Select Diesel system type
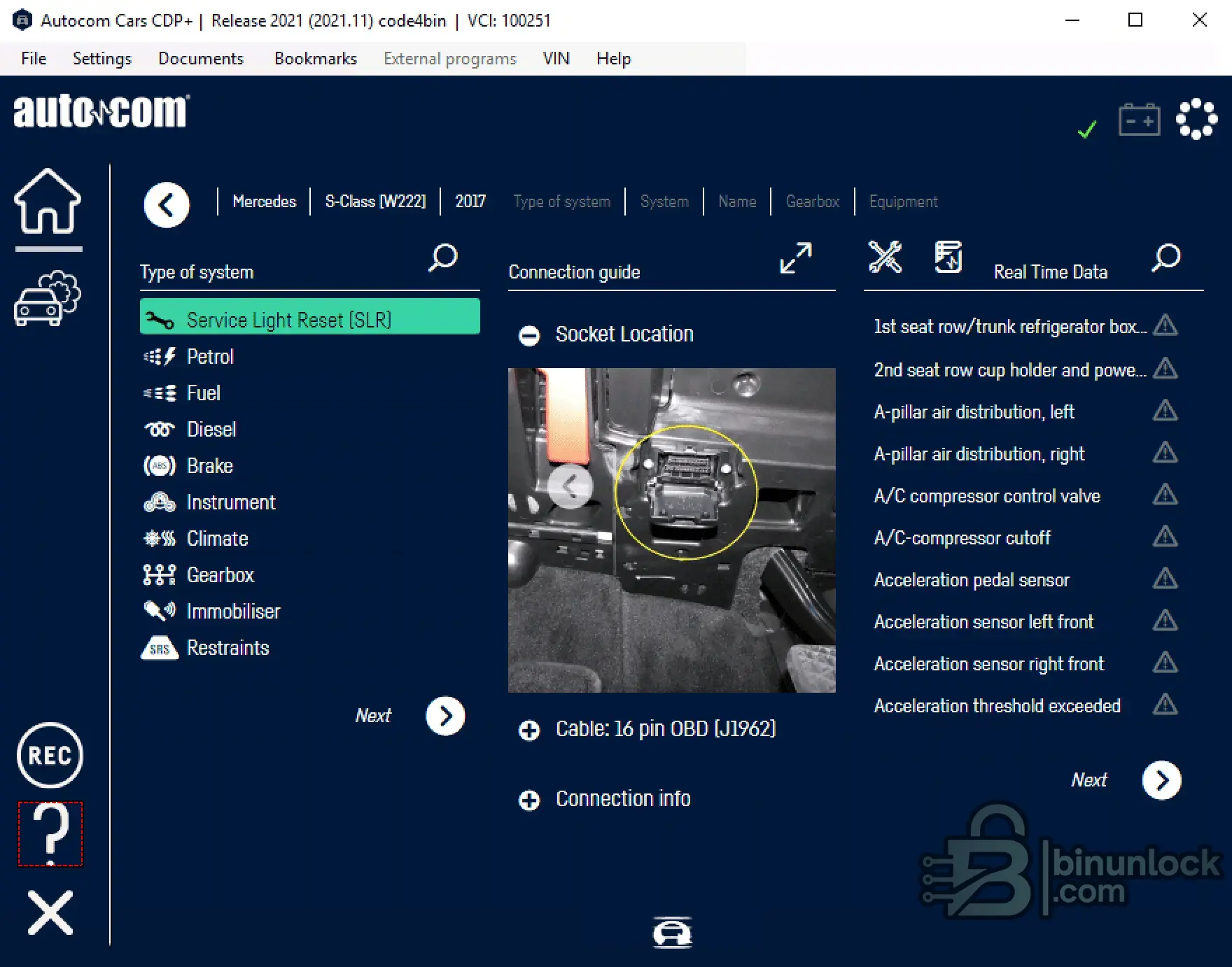The width and height of the screenshot is (1232, 967). (x=310, y=430)
